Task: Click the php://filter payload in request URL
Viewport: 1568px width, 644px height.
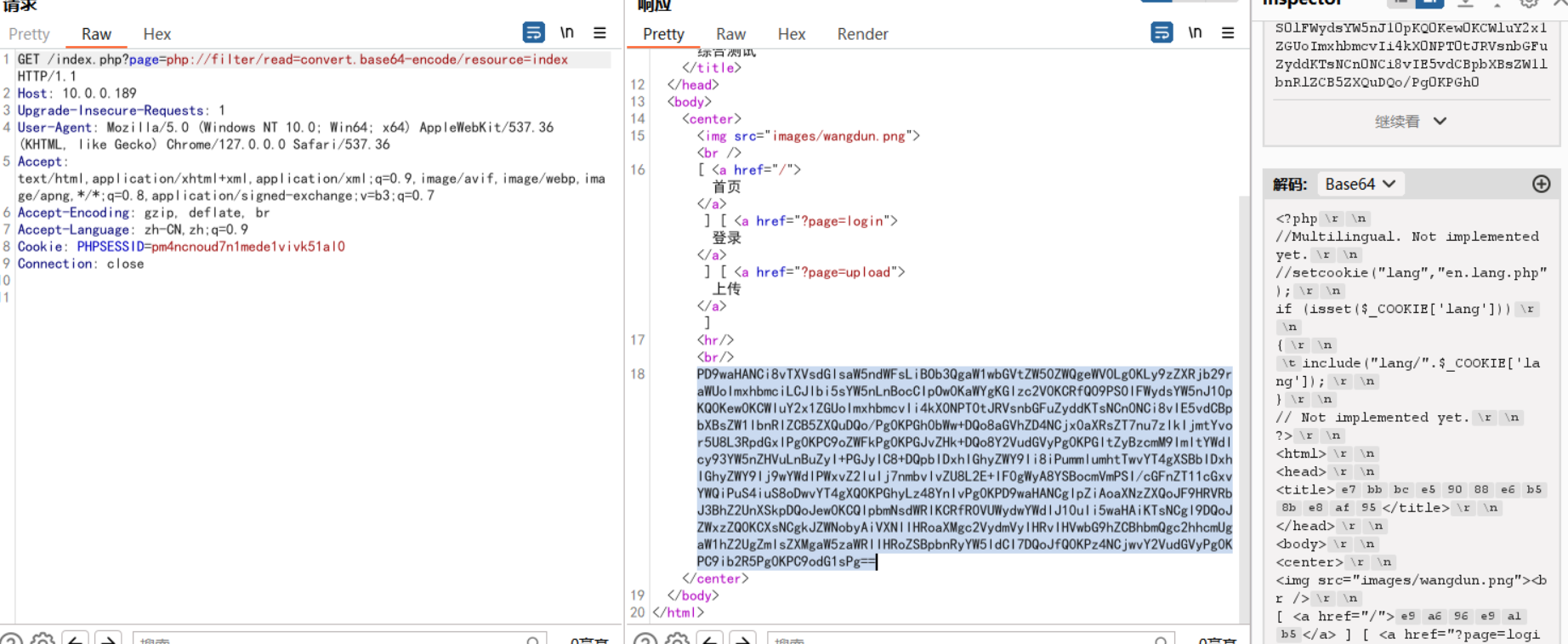Action: [366, 60]
